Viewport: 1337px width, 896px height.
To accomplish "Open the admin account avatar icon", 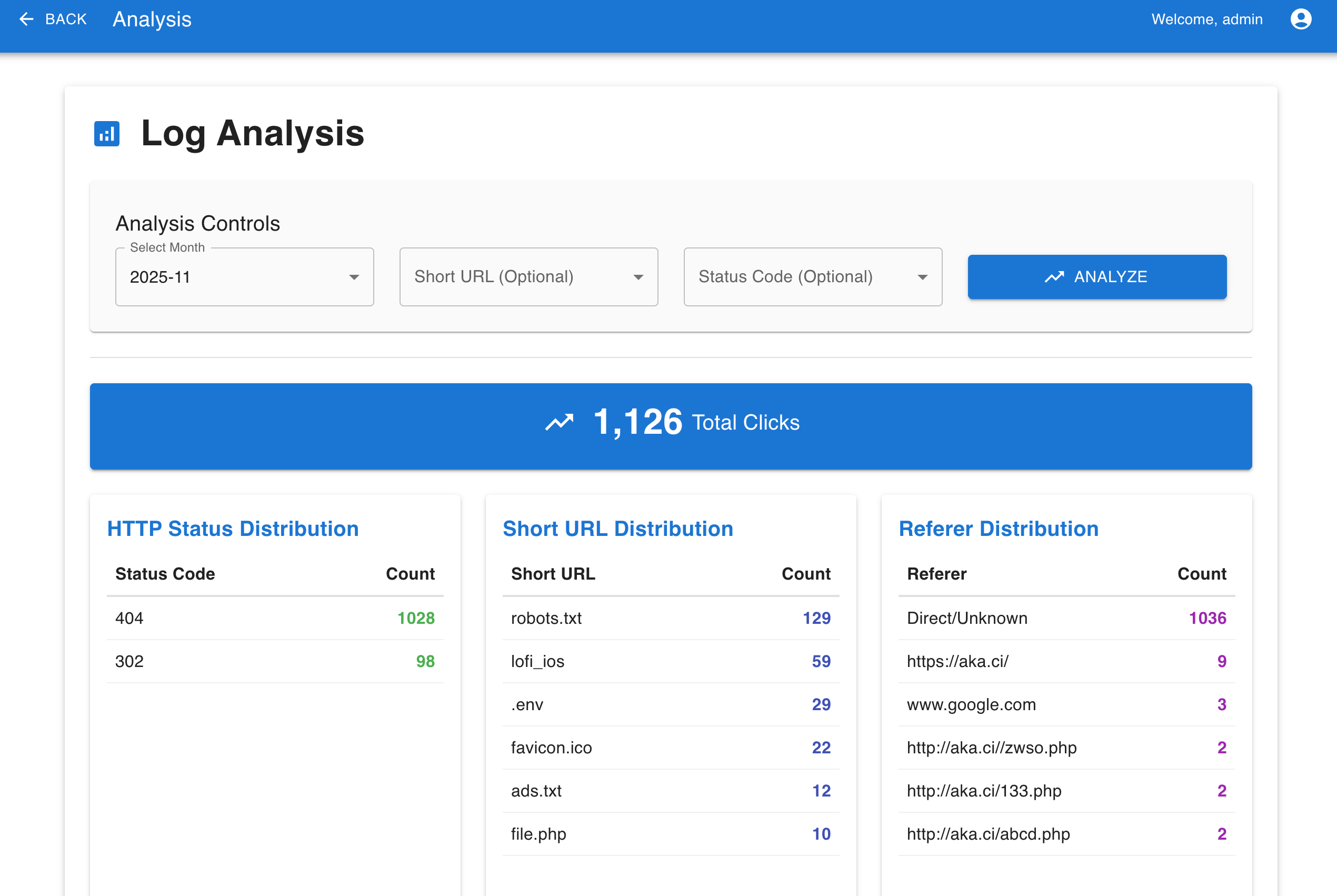I will tap(1301, 19).
